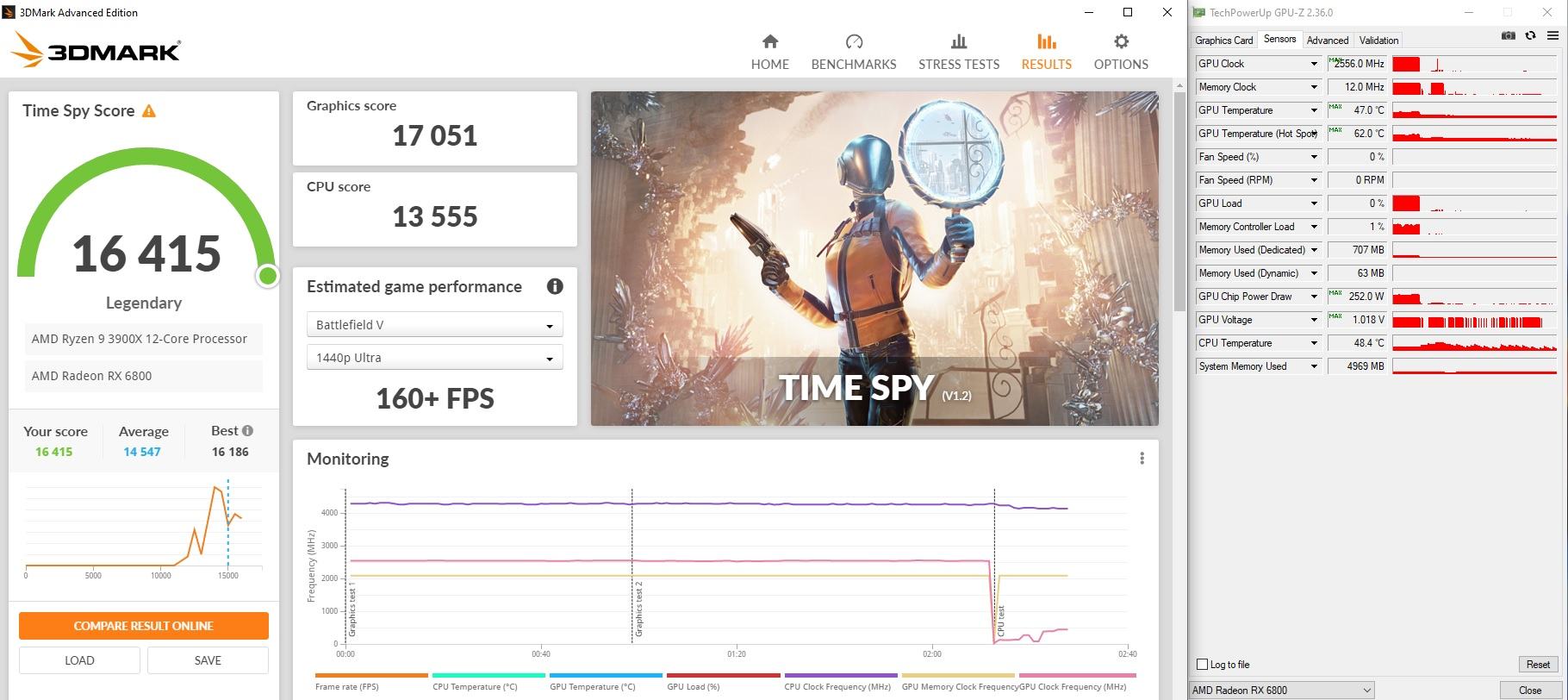Open the GPU Voltage sensor dropdown
The image size is (1568, 700).
(1314, 320)
